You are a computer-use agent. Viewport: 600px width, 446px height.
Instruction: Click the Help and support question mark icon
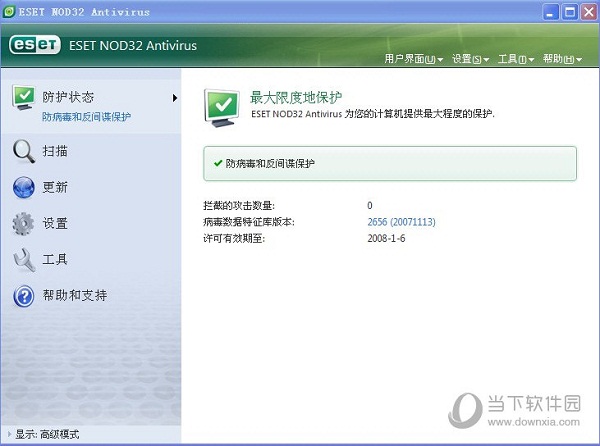click(24, 296)
